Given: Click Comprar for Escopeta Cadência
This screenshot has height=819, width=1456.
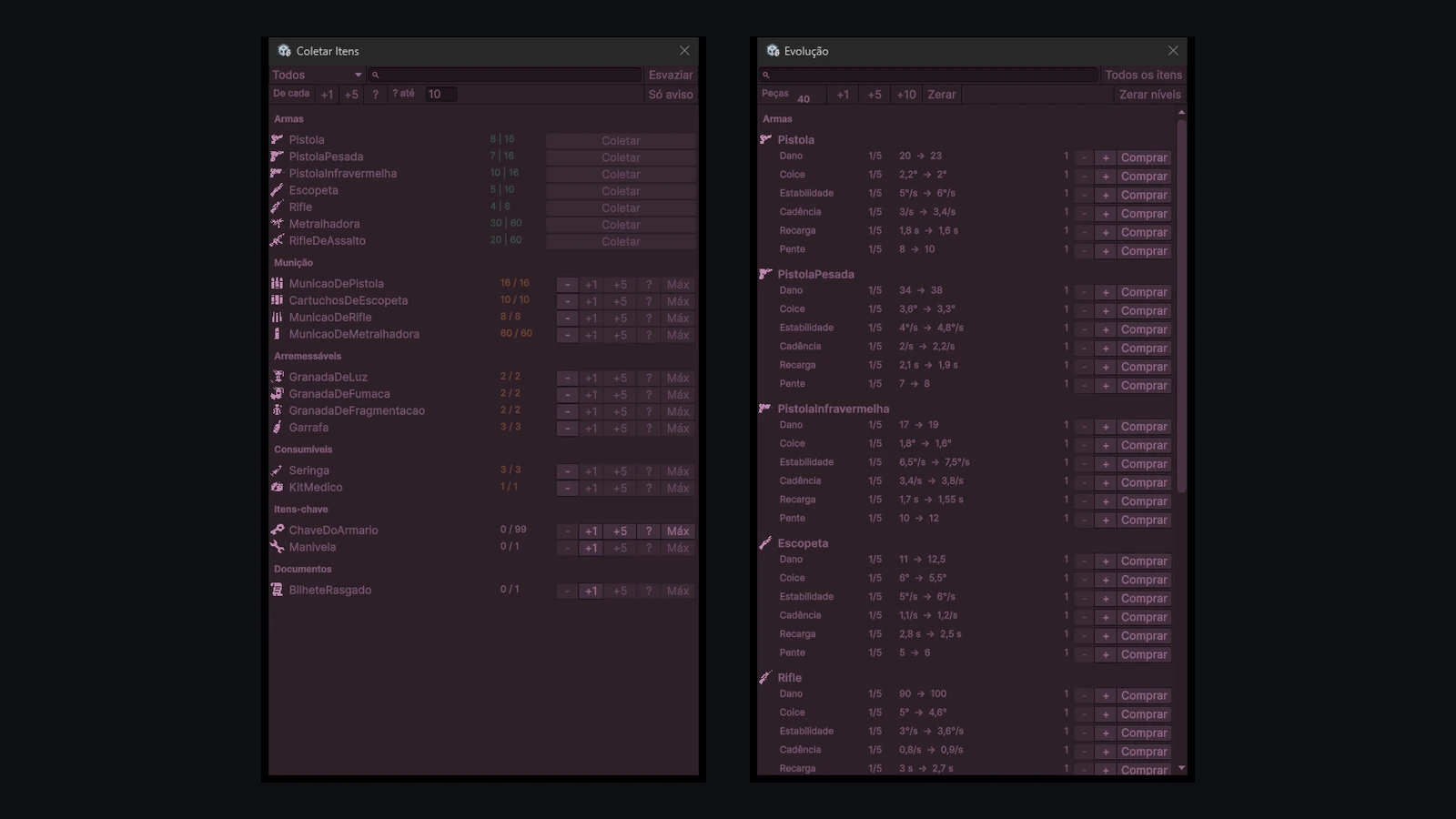Looking at the screenshot, I should click(1144, 618).
